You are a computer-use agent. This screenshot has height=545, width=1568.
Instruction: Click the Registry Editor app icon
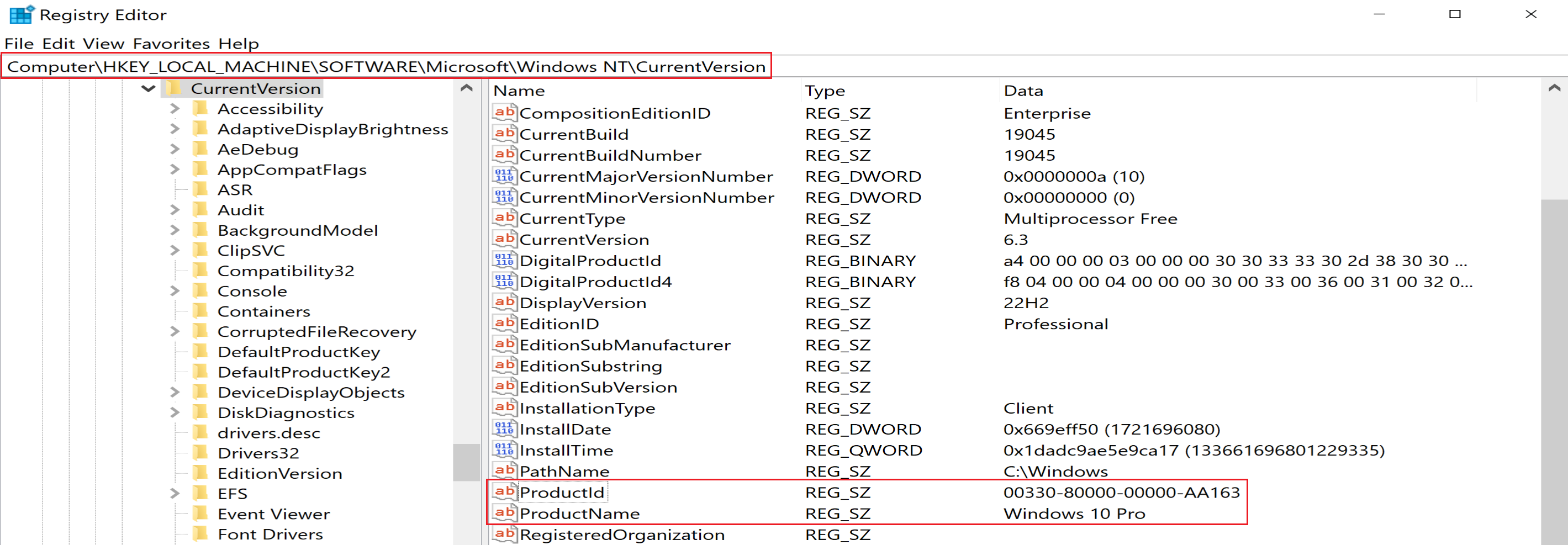tap(20, 14)
